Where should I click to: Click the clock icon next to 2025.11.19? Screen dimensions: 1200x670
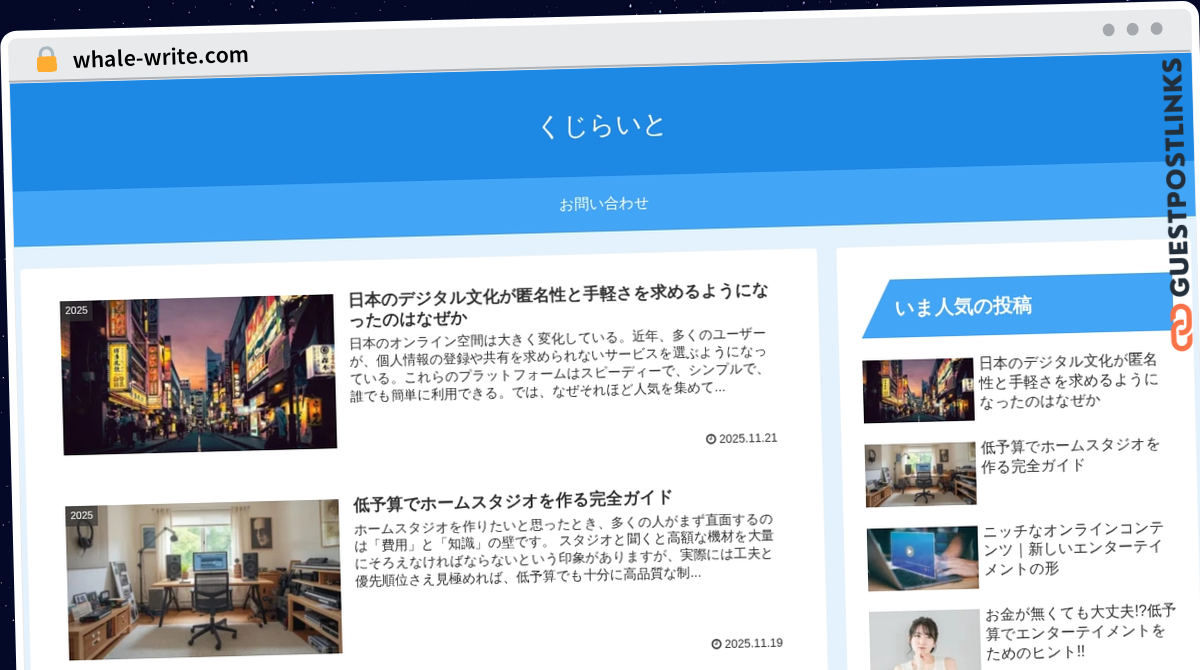coord(716,644)
